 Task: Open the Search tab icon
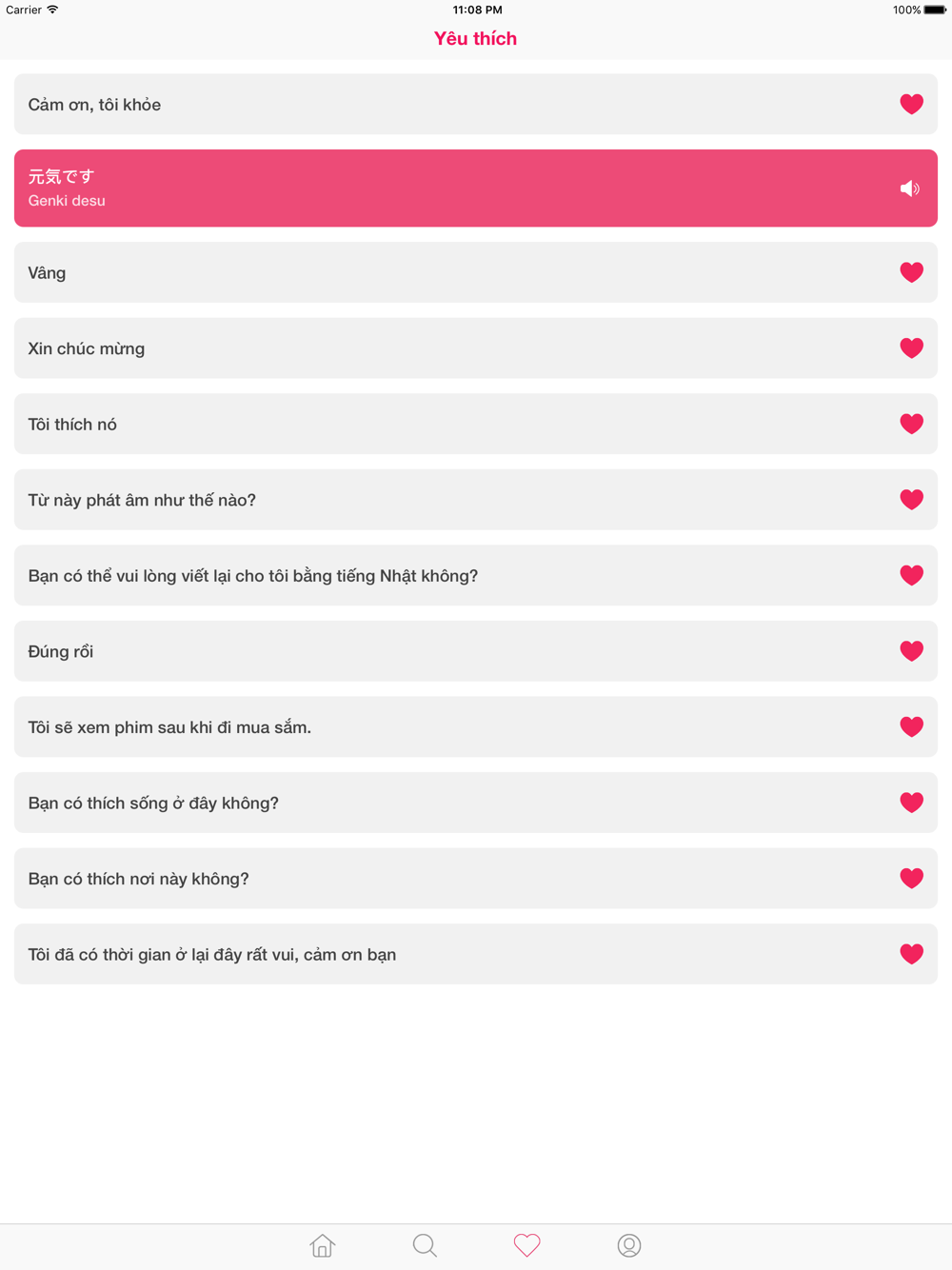425,1245
